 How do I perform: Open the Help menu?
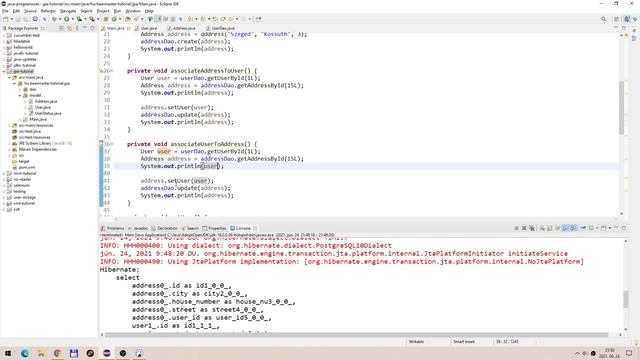click(149, 11)
